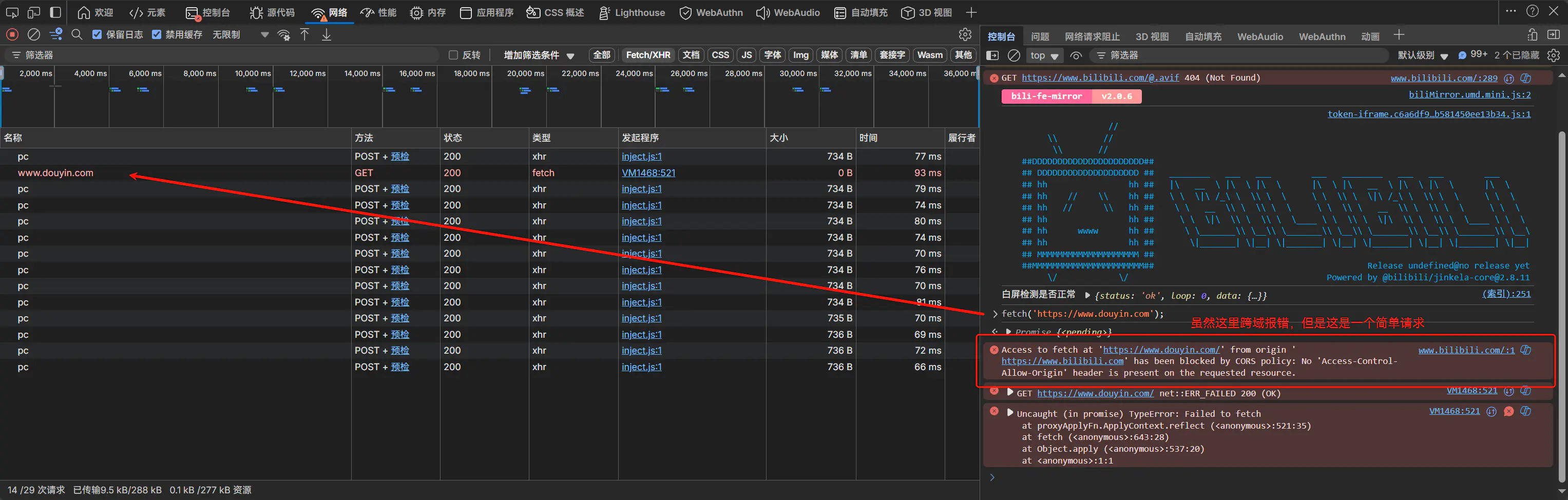The width and height of the screenshot is (1568, 500).
Task: Click the live expression eye icon
Action: coord(1076,55)
